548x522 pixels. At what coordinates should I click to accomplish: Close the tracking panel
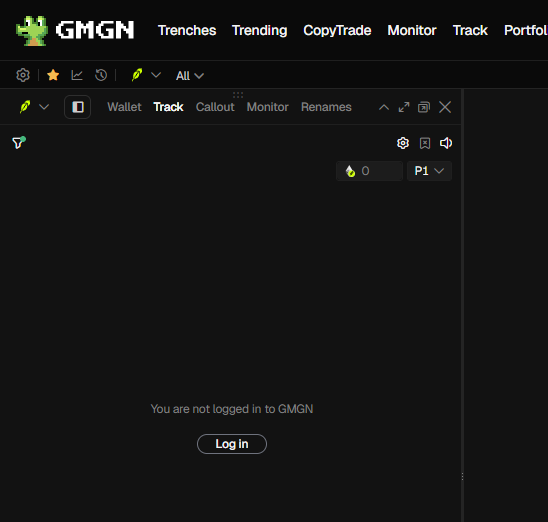(x=445, y=107)
